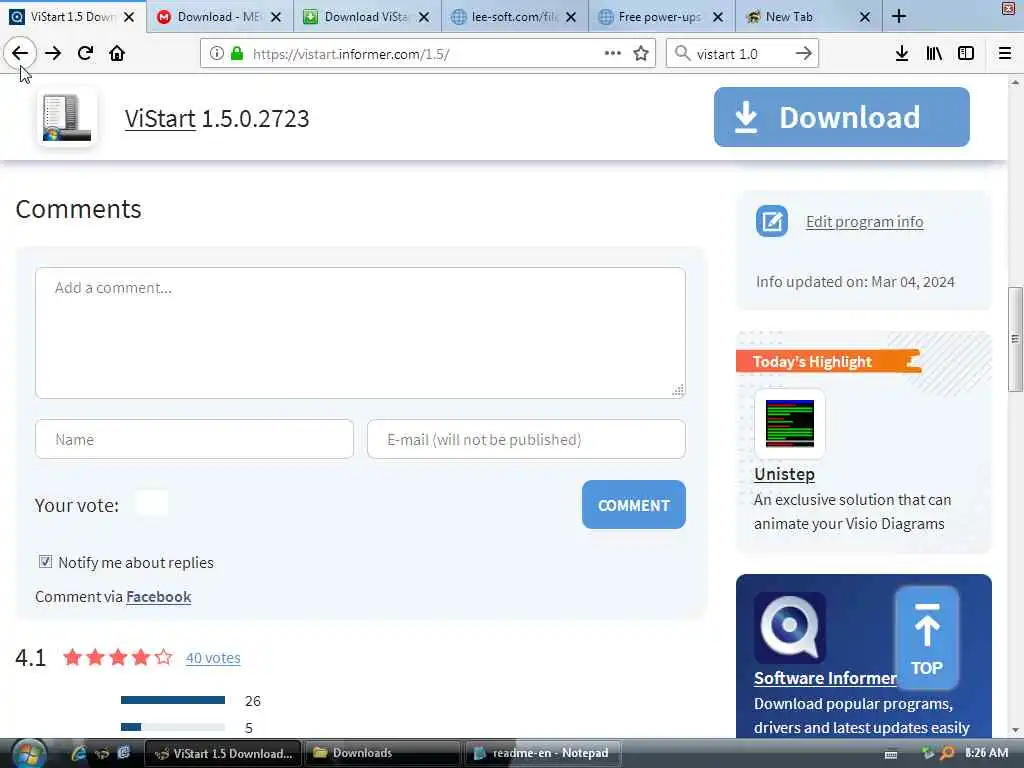Image resolution: width=1024 pixels, height=768 pixels.
Task: Show site information via the info icon
Action: coord(216,54)
